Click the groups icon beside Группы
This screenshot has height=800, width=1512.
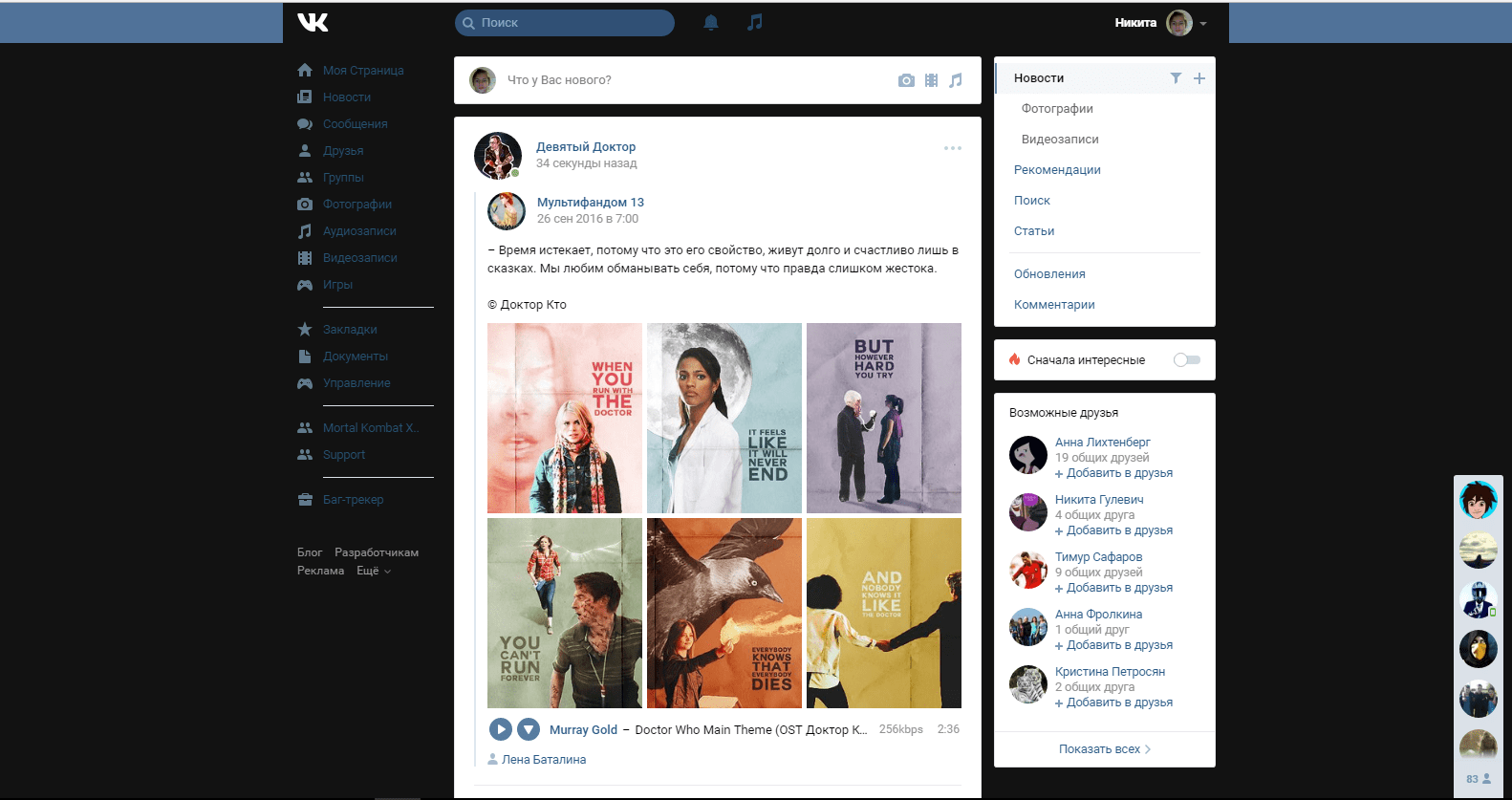point(305,177)
